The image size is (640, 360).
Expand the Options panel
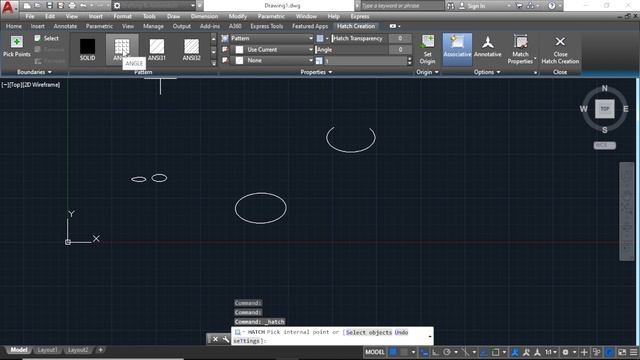(x=487, y=72)
